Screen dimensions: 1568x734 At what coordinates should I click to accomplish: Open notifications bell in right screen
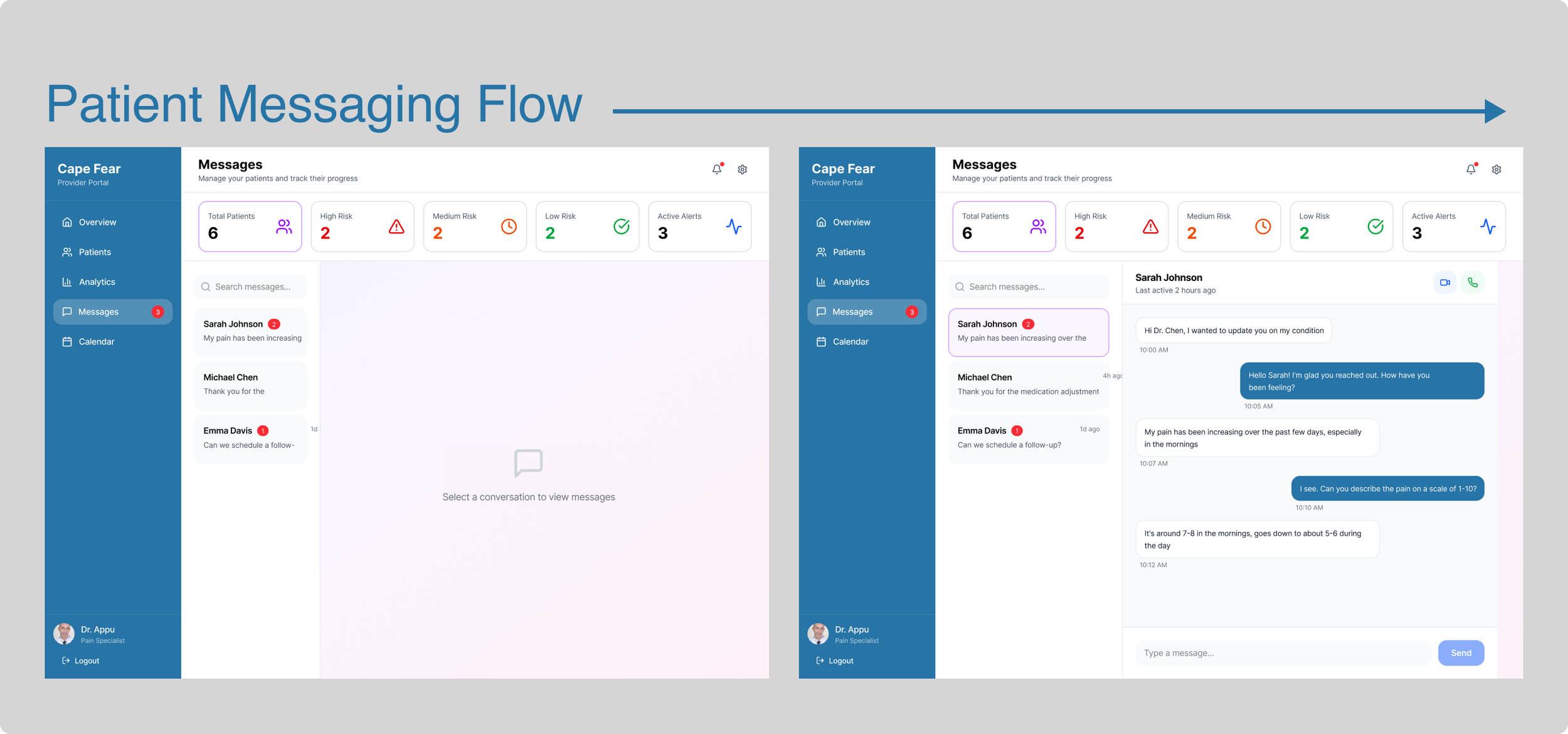pos(1471,169)
